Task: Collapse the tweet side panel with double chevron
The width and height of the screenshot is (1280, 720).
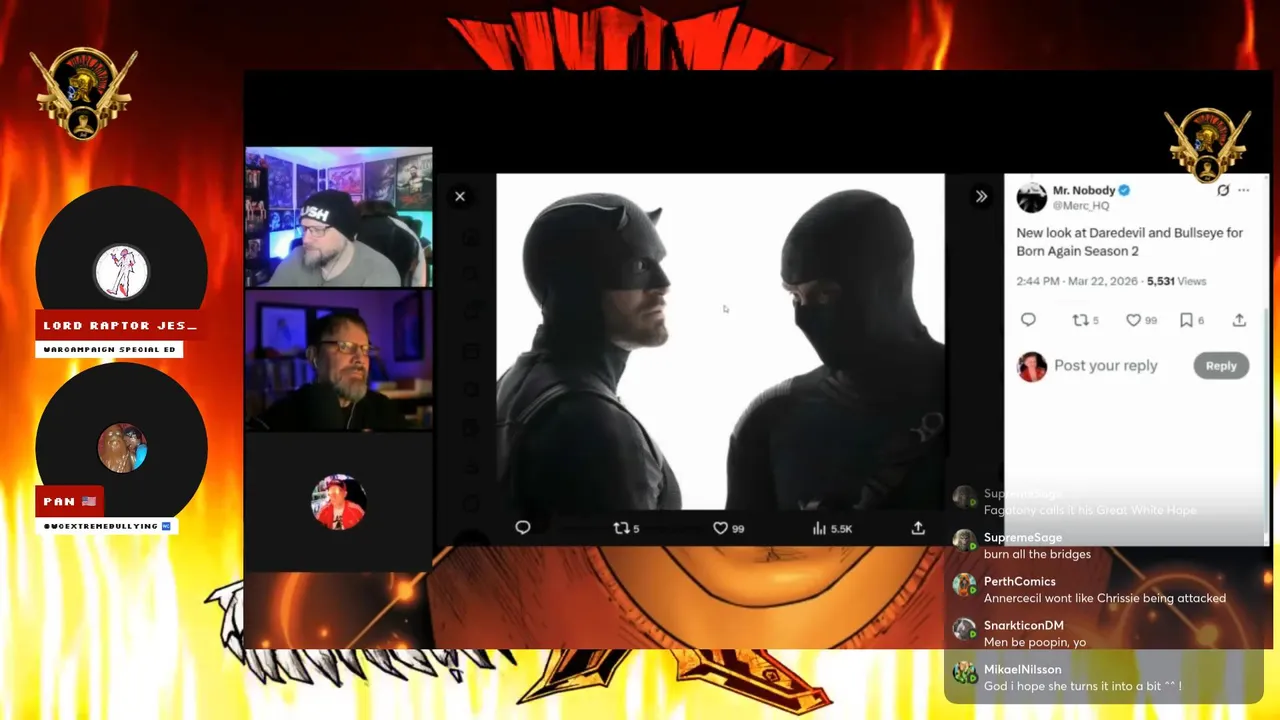Action: click(981, 196)
